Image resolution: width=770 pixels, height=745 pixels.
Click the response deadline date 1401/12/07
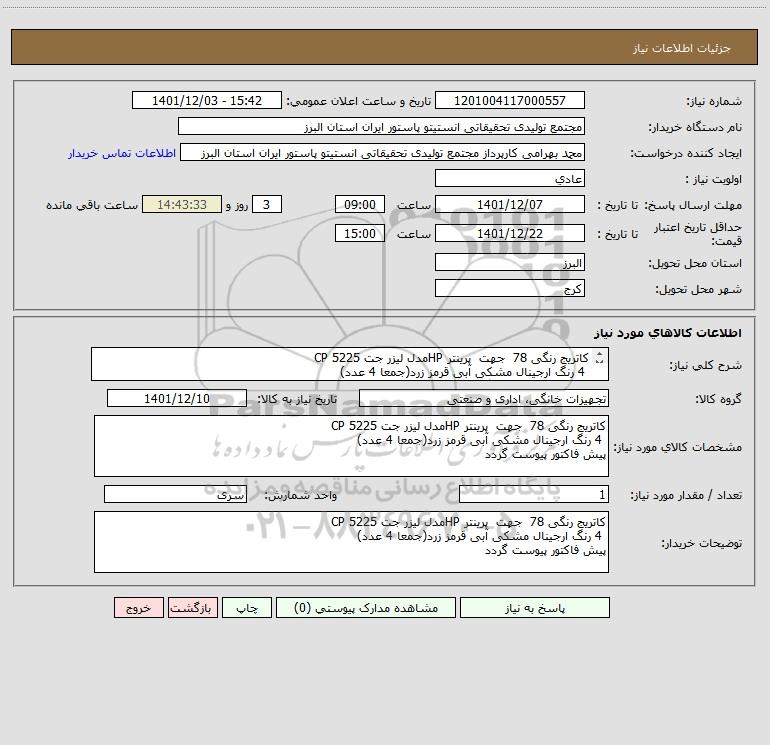coord(510,204)
